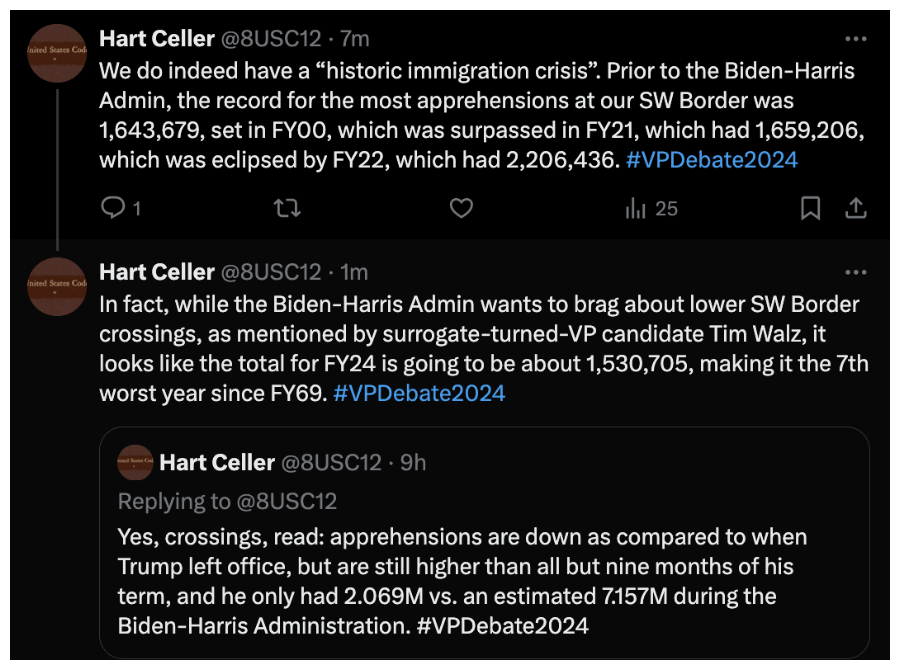Click the @8USC12 handle in quoted tweet
900x672 pixels.
point(330,462)
